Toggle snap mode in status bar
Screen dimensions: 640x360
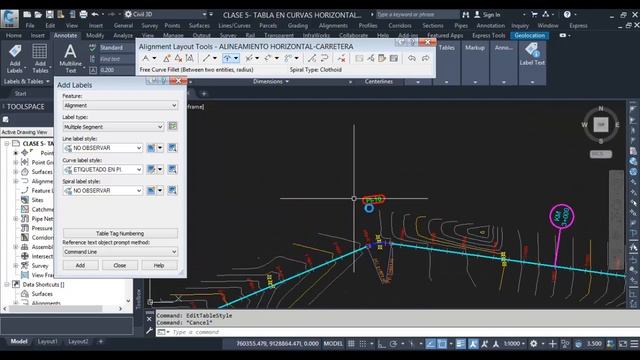coord(362,344)
